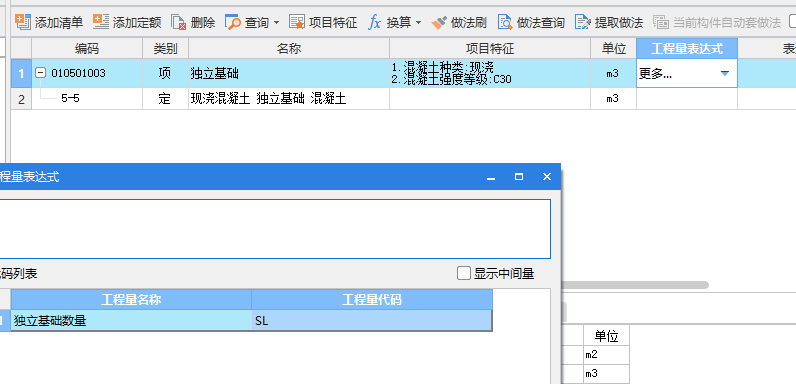796x384 pixels.
Task: Click m3 unit cell in lower table
Action: click(607, 374)
